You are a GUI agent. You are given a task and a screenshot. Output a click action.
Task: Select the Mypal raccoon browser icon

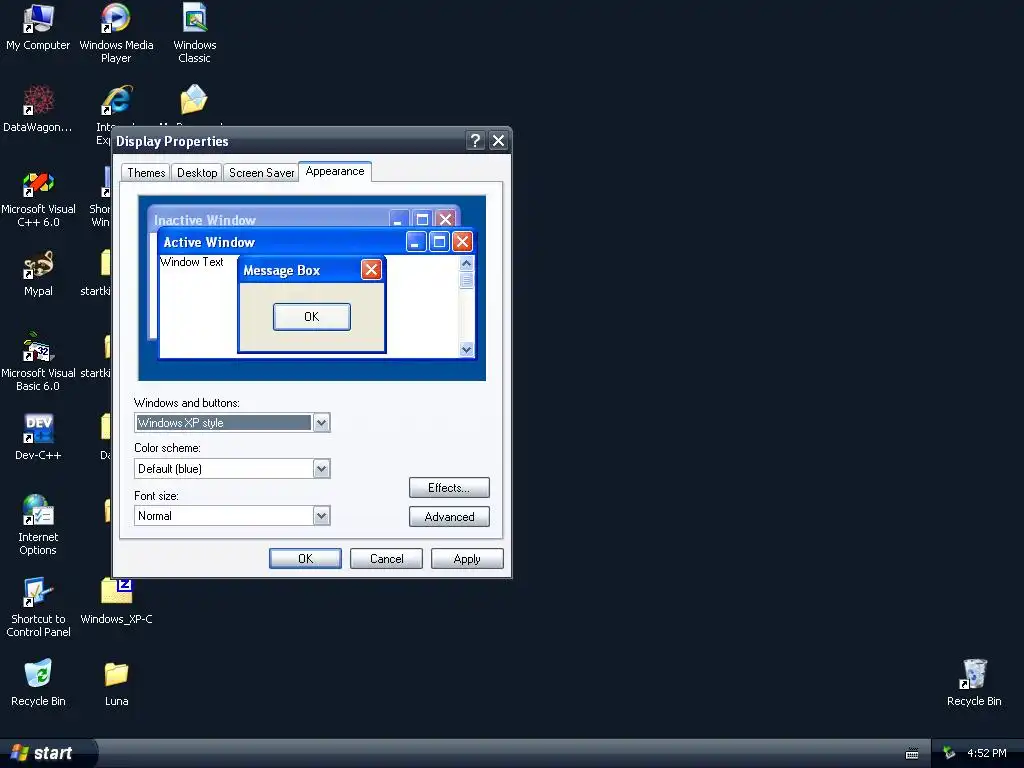click(x=38, y=274)
